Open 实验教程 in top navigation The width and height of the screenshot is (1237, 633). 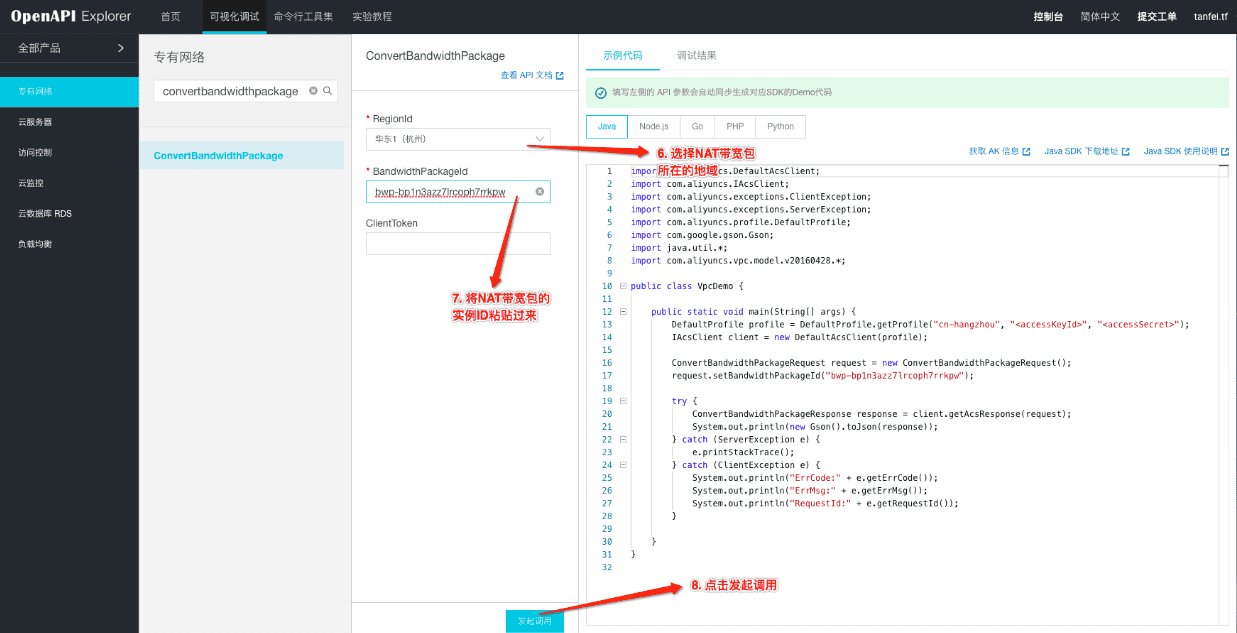point(372,17)
